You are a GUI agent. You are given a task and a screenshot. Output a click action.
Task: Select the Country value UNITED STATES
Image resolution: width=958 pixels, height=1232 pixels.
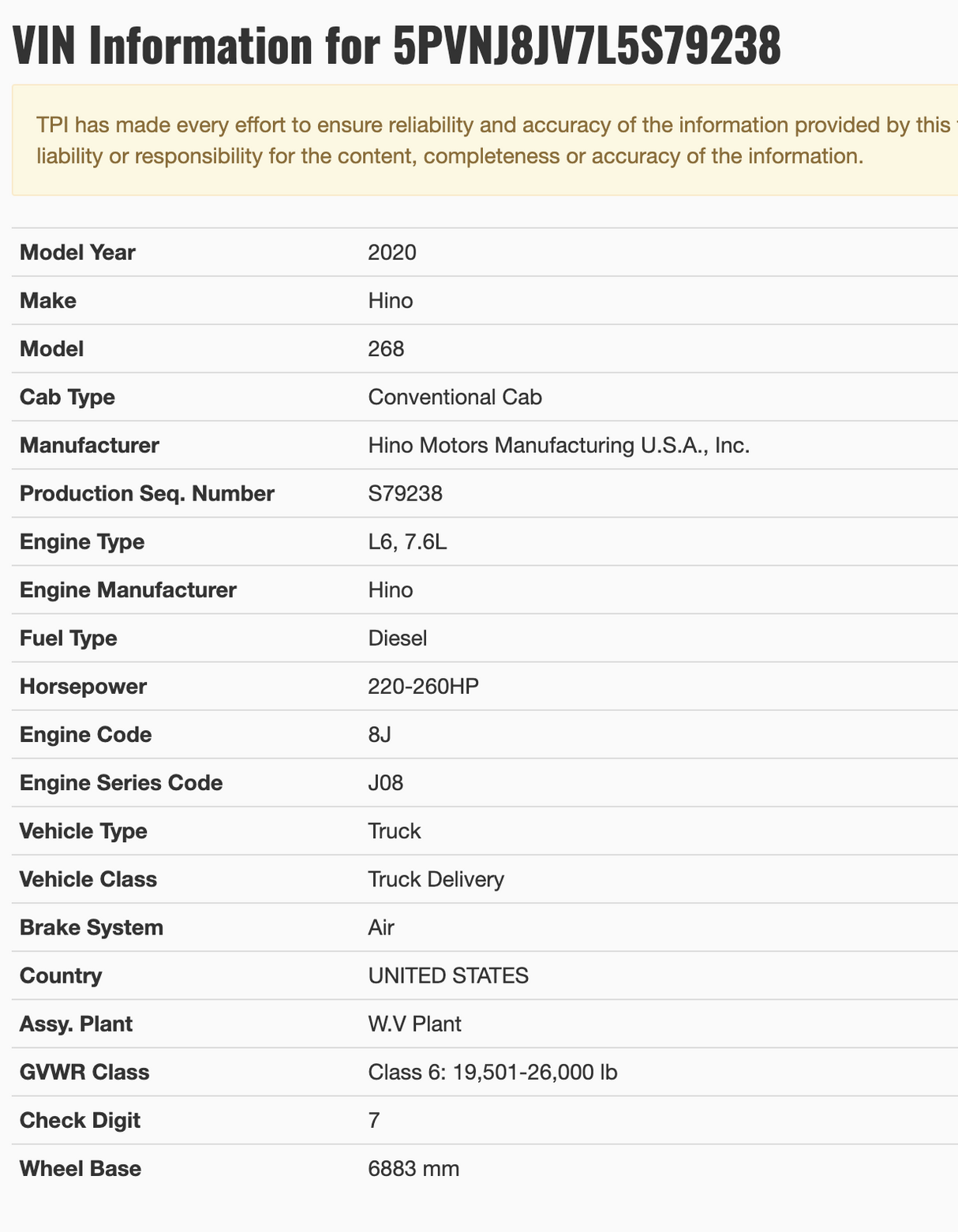(448, 976)
